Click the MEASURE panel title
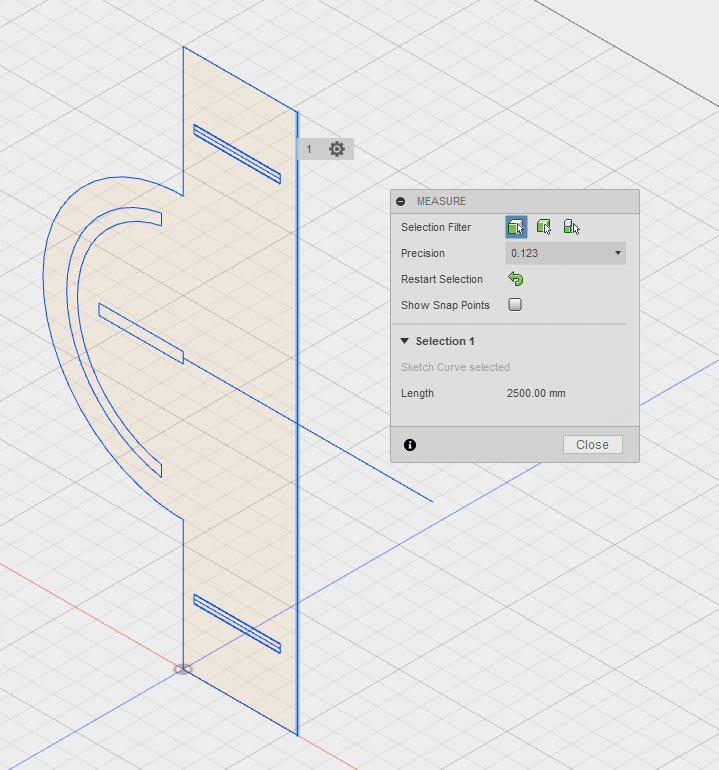 tap(441, 201)
